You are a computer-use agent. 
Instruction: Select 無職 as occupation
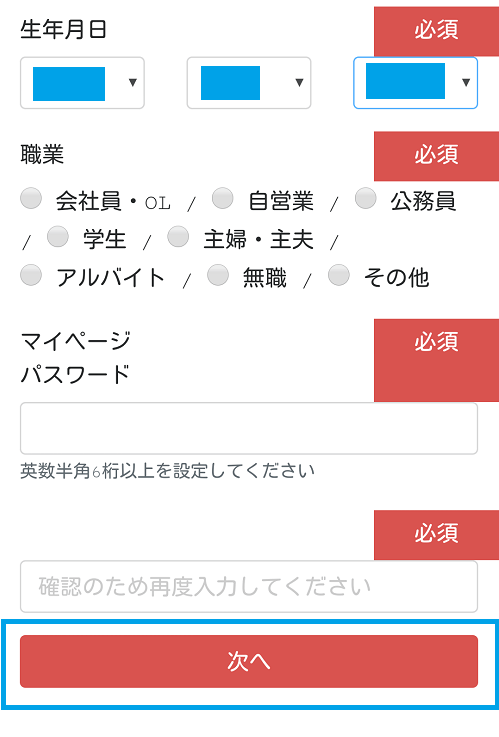[x=218, y=275]
